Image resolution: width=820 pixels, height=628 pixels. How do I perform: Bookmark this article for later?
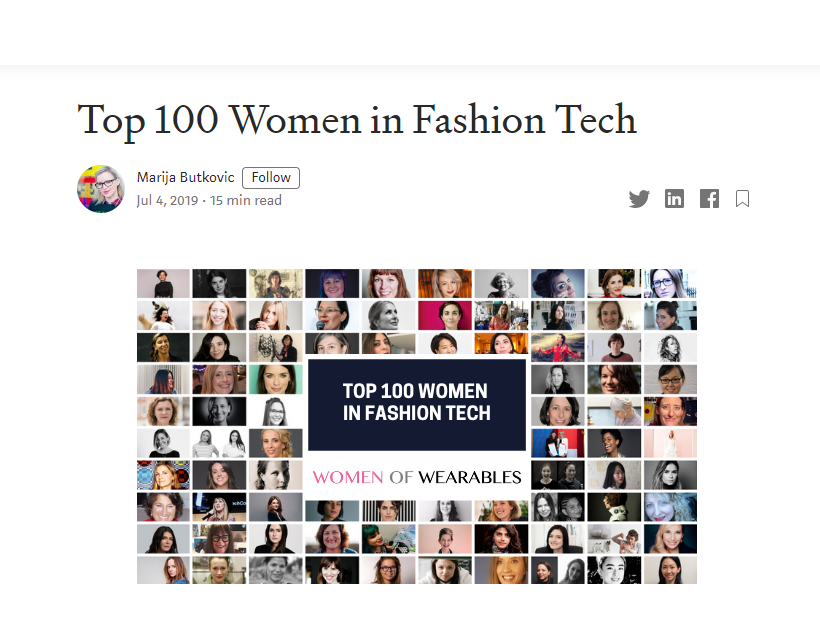pos(742,199)
